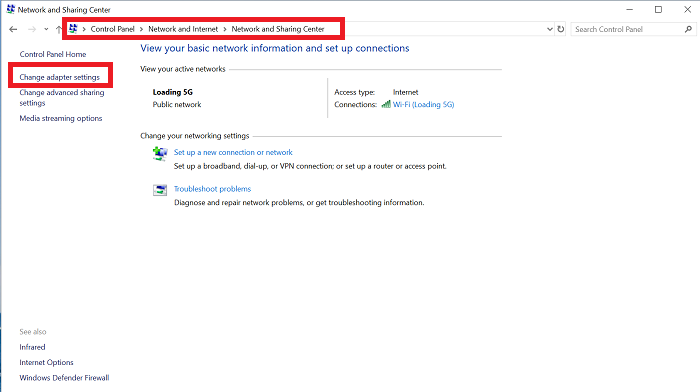Expand chevron after Control Panel breadcrumb
Viewport: 700px width, 392px height.
[141, 29]
